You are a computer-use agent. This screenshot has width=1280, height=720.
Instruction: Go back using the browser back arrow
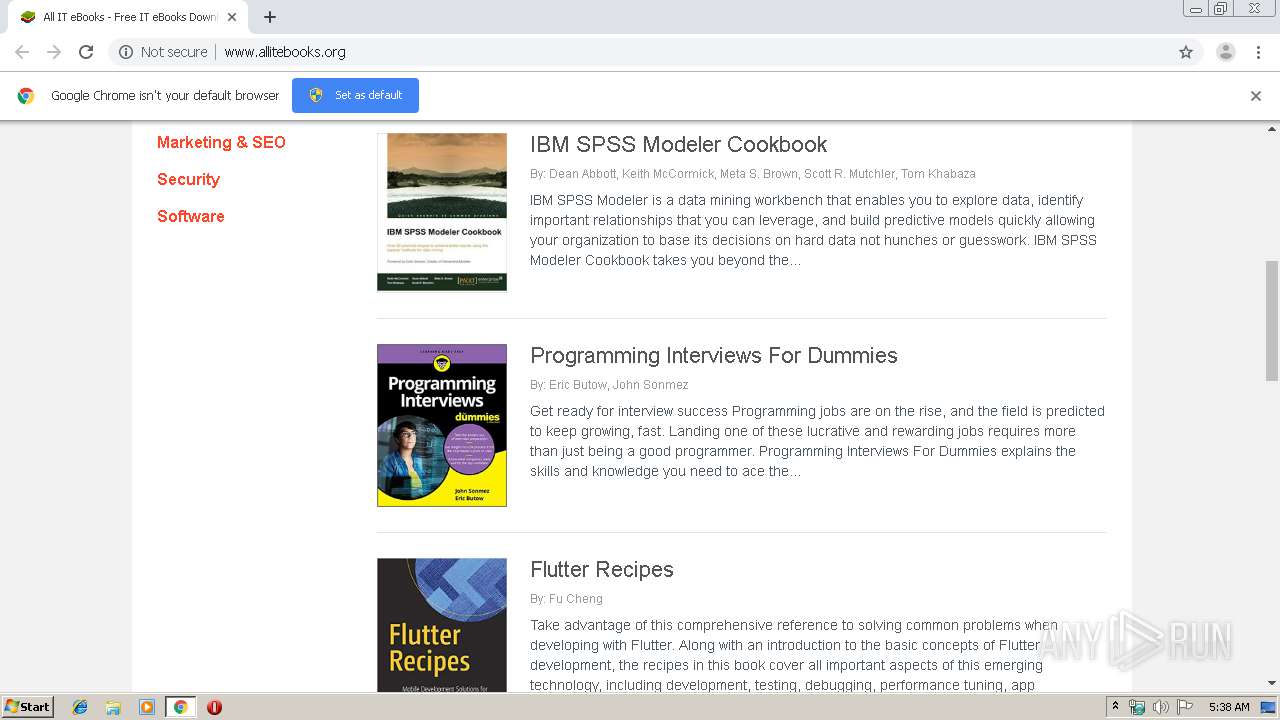coord(22,52)
